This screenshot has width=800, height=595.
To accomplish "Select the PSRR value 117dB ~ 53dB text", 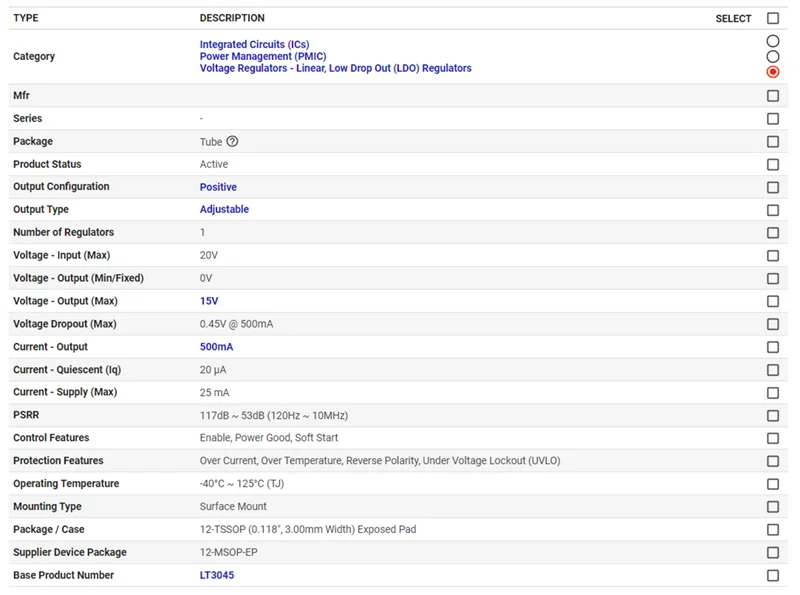I will pos(274,415).
